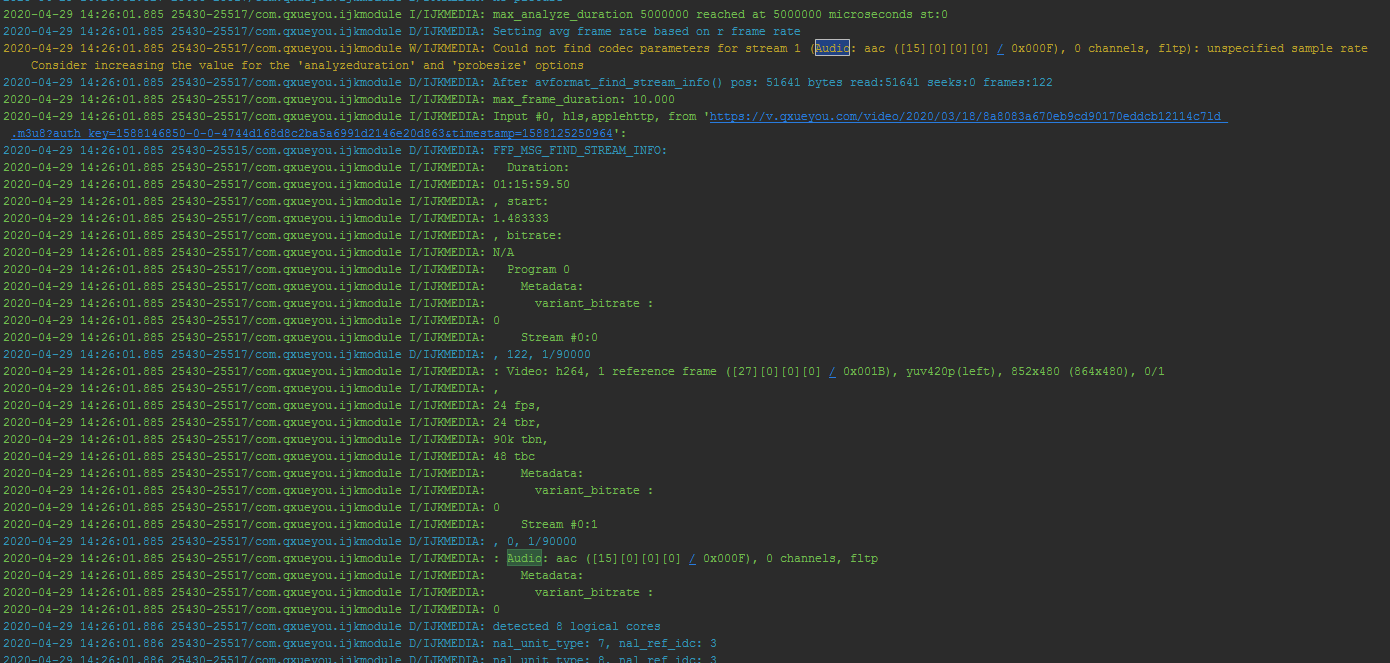Screen dimensions: 1390x663
Task: Click the ', 122, 1/90000' debug line
Action: 542,354
